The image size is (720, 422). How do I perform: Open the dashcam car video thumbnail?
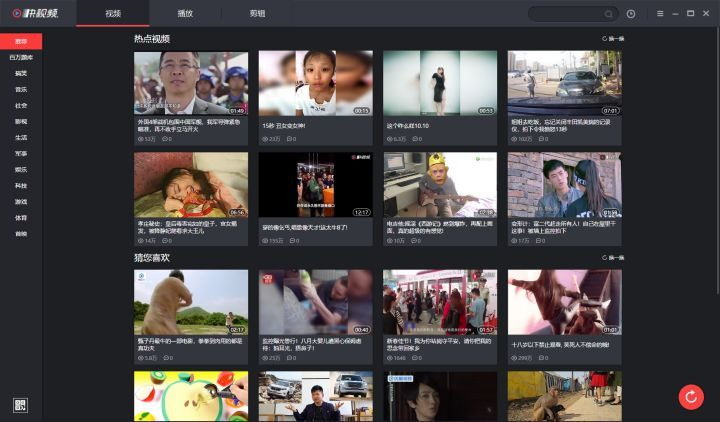tap(564, 83)
